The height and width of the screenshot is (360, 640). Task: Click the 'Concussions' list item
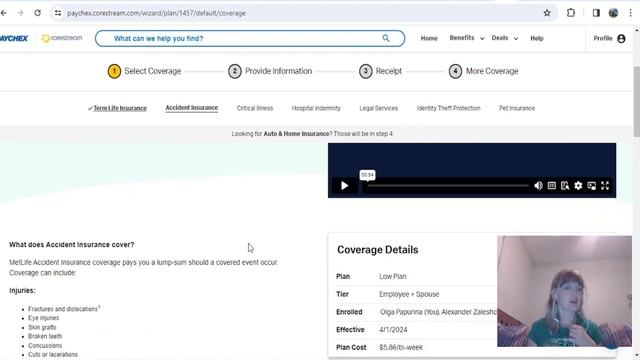coord(45,345)
